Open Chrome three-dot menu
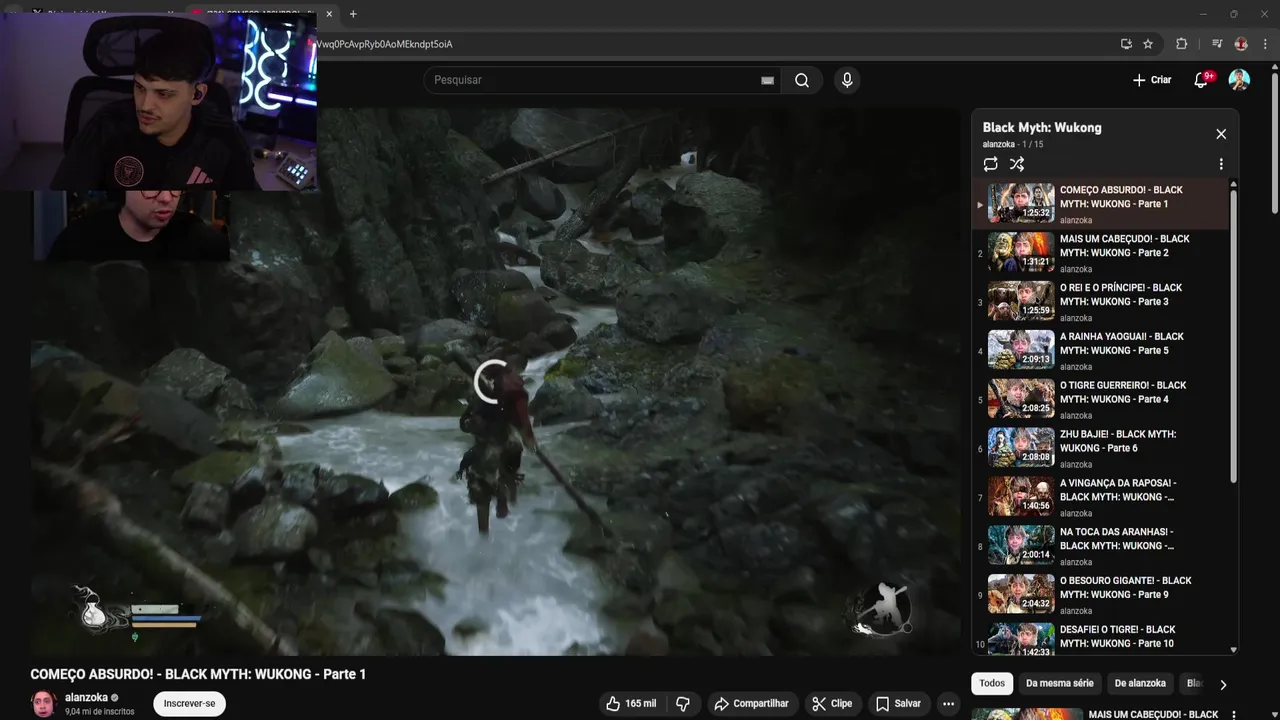Viewport: 1280px width, 720px height. (x=1264, y=44)
